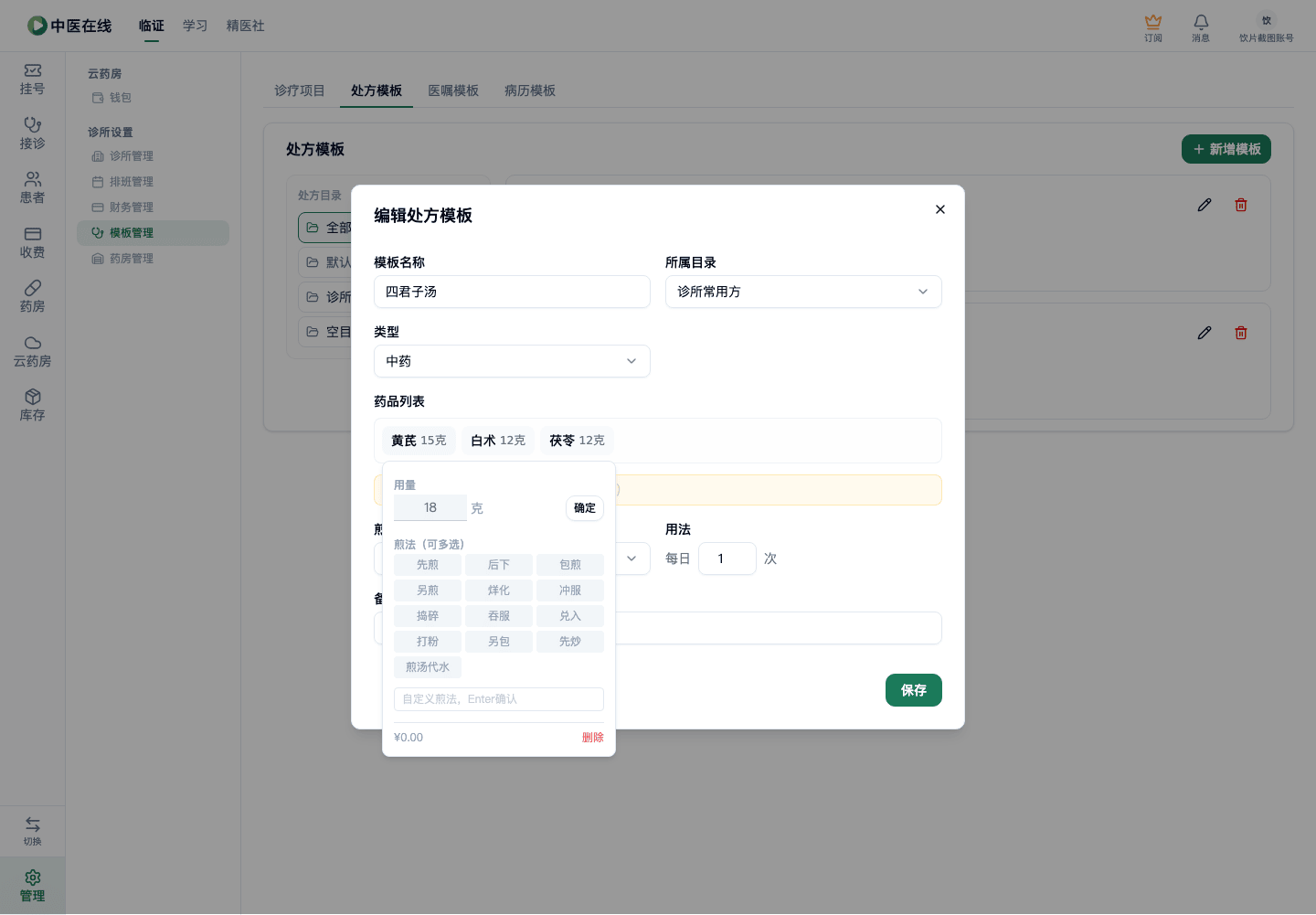This screenshot has width=1316, height=915.
Task: Select the 黄芪 15克 herb chip
Action: (x=419, y=441)
